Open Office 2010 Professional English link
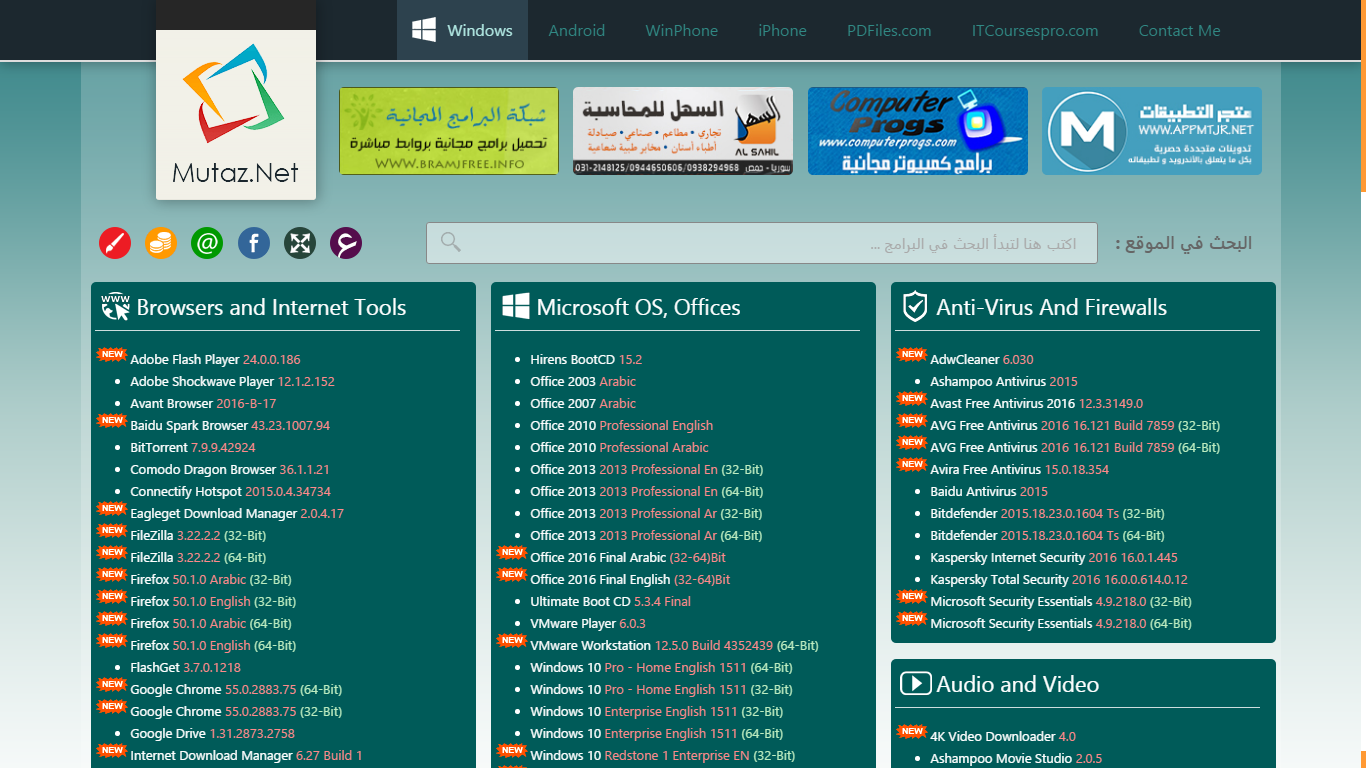The width and height of the screenshot is (1366, 768). (x=621, y=426)
